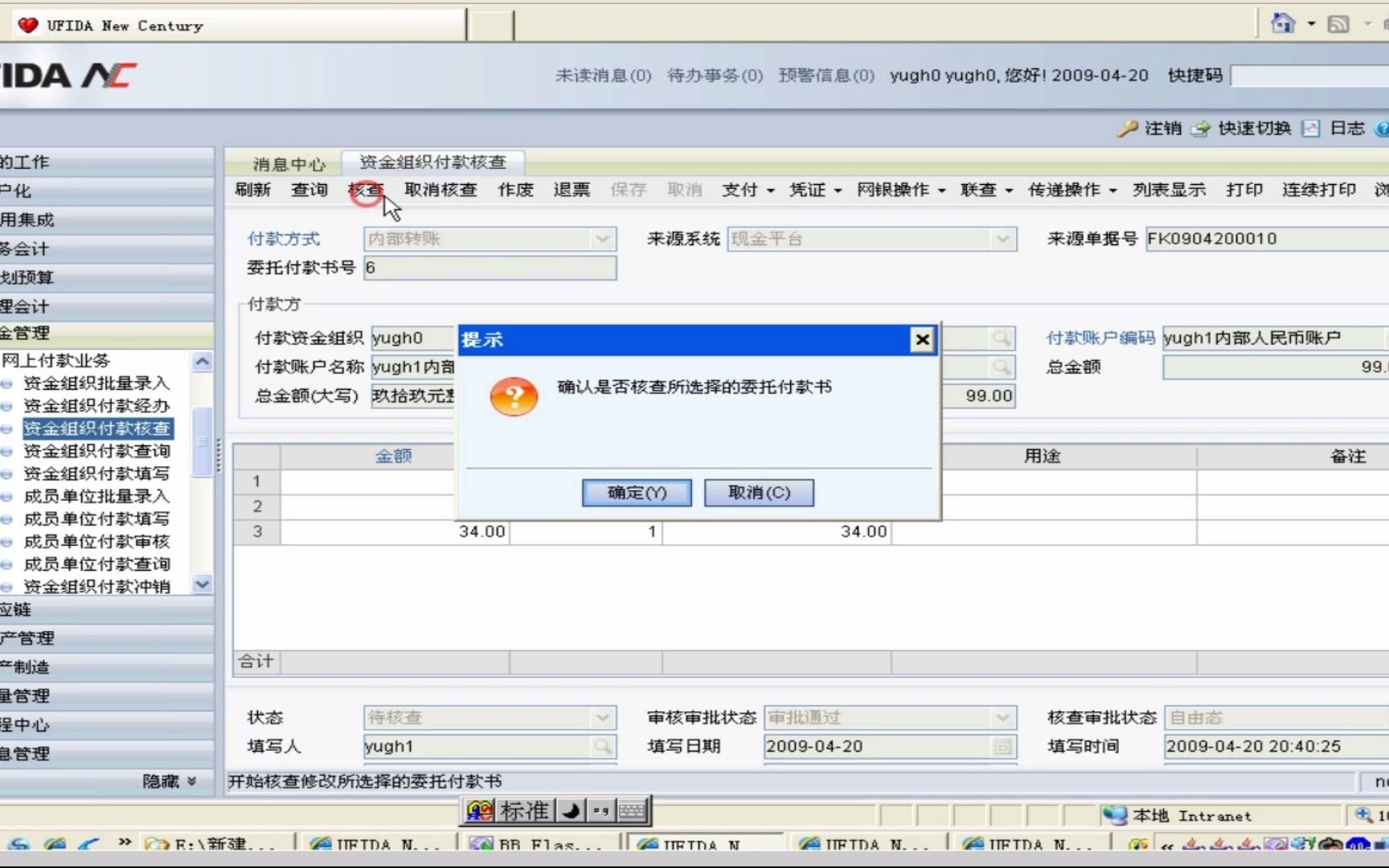Screen dimensions: 1389x868
Task: Click the 退票 toolbar item
Action: click(x=572, y=190)
